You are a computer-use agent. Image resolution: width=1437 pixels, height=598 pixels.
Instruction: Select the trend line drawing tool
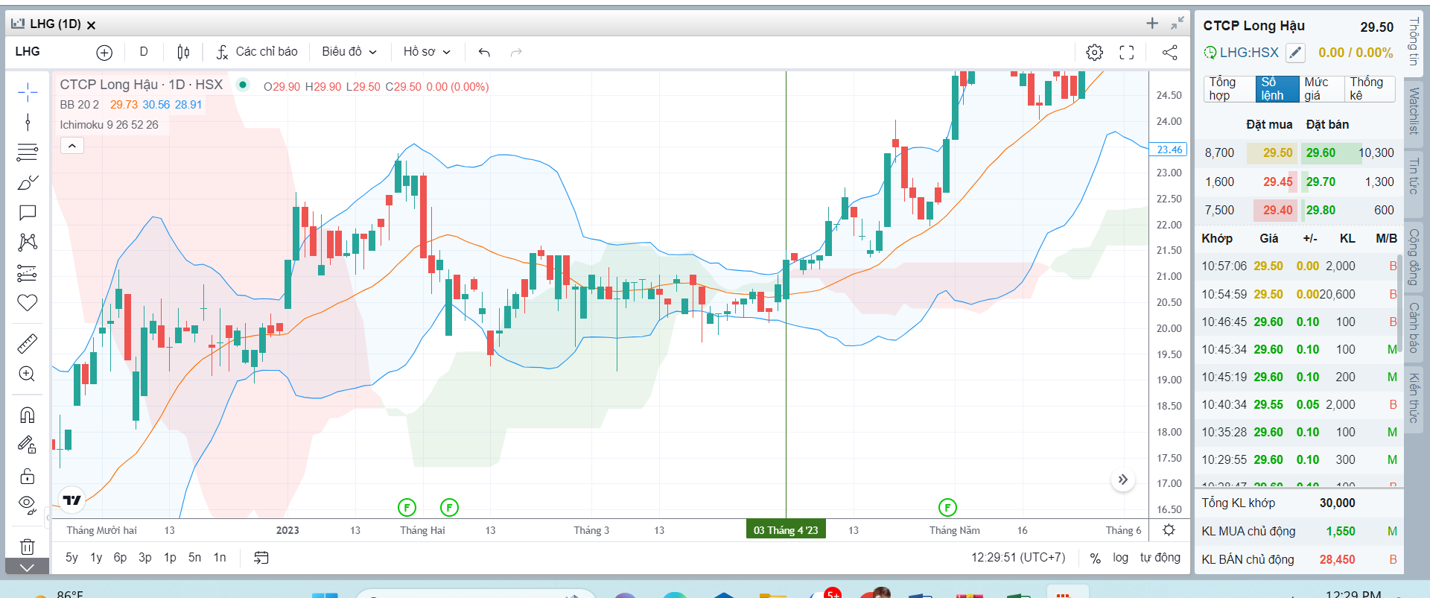pyautogui.click(x=27, y=122)
